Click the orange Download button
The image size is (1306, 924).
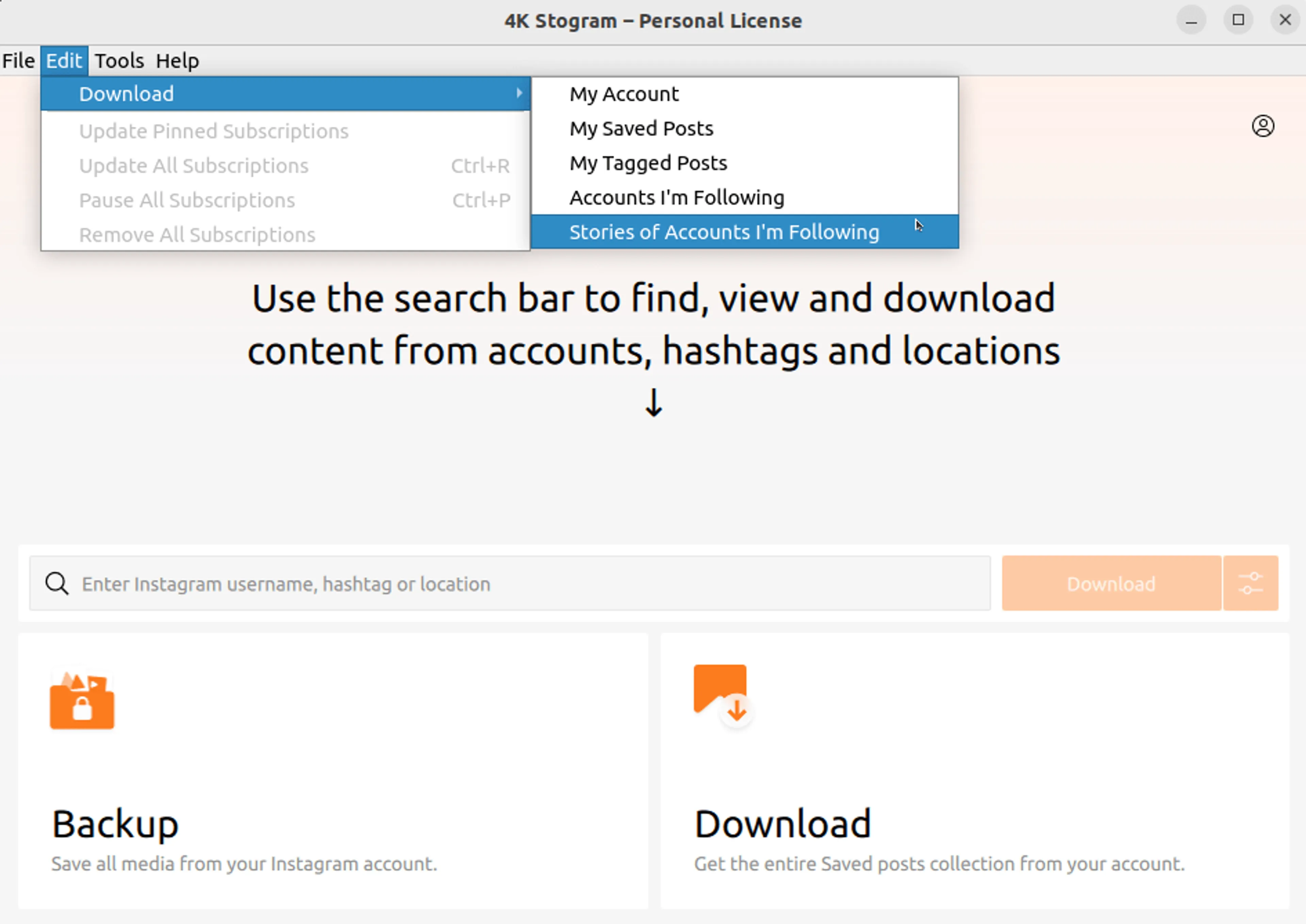tap(1111, 584)
